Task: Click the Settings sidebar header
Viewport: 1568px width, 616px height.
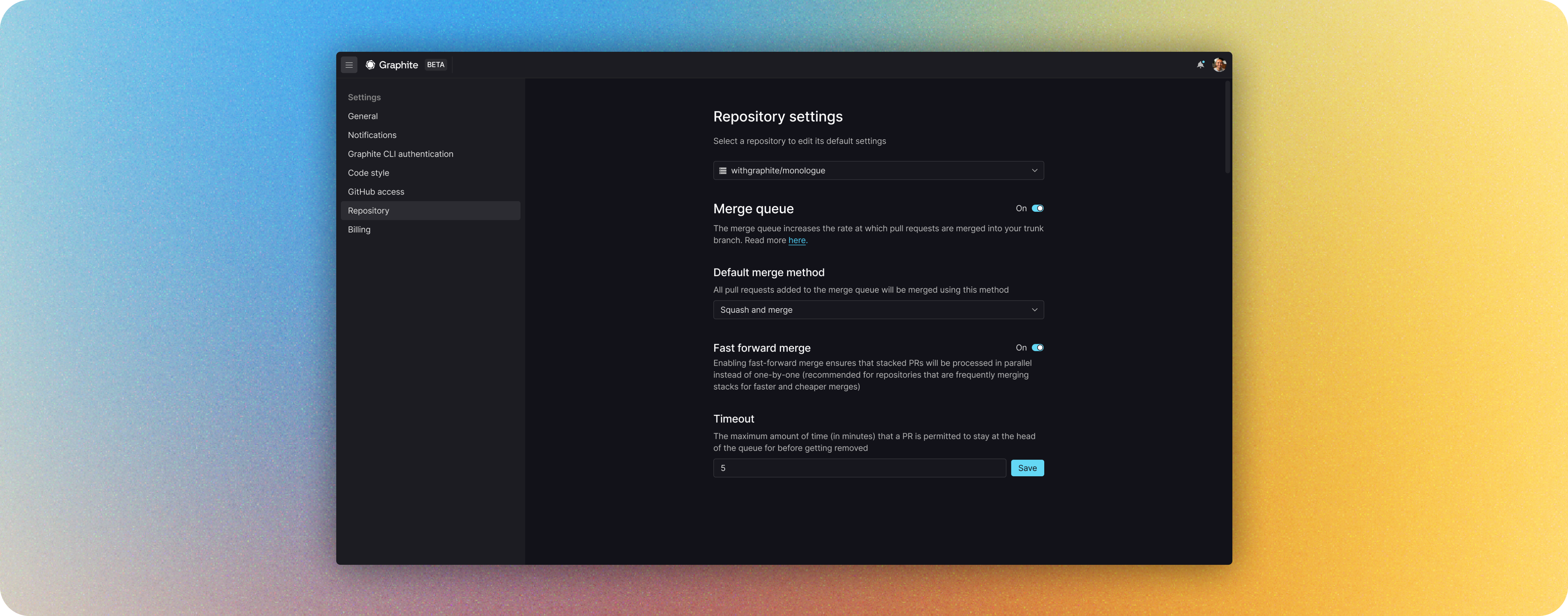Action: [x=364, y=97]
